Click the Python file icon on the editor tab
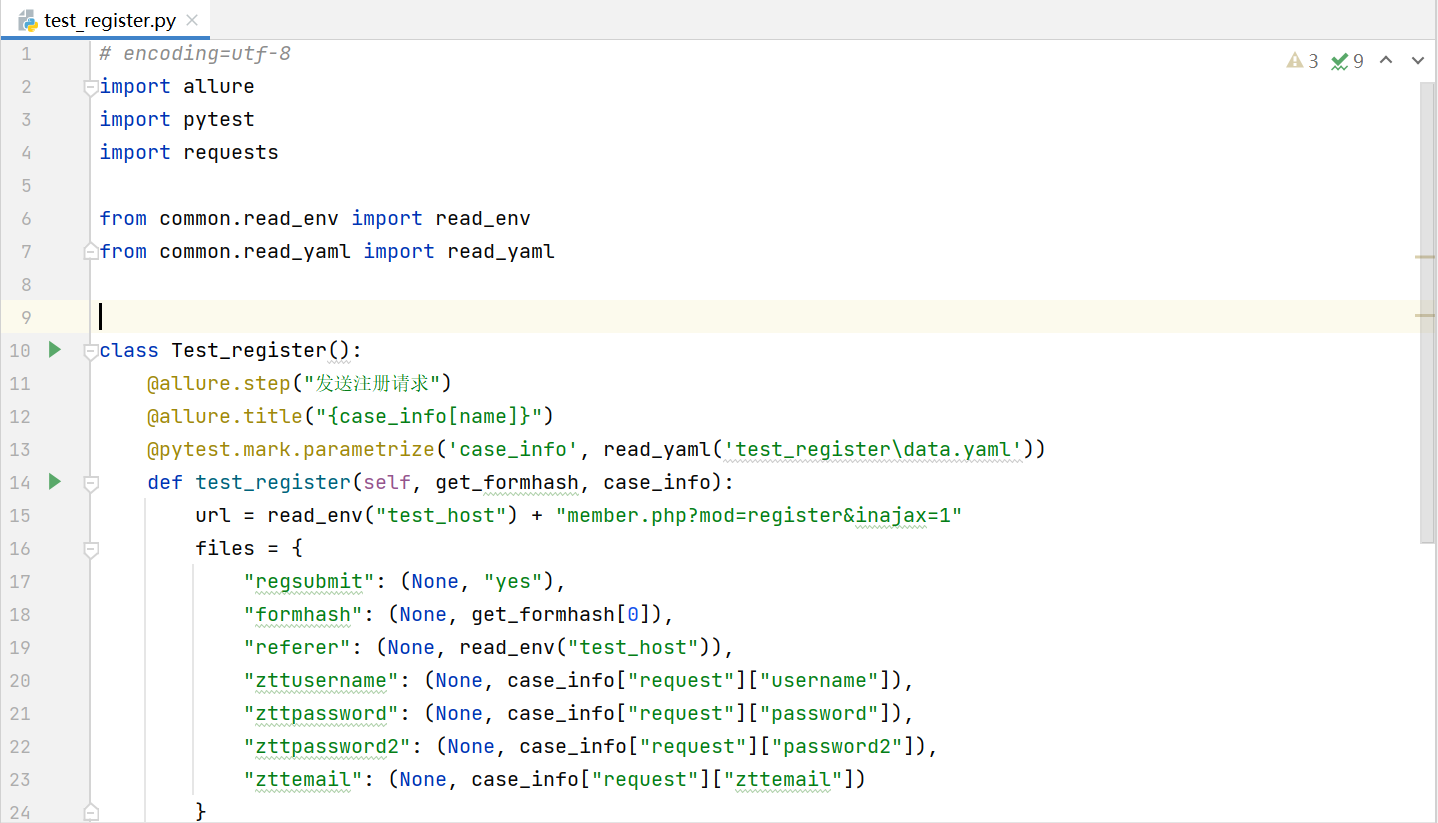Screen dimensions: 1438x823 [26, 19]
